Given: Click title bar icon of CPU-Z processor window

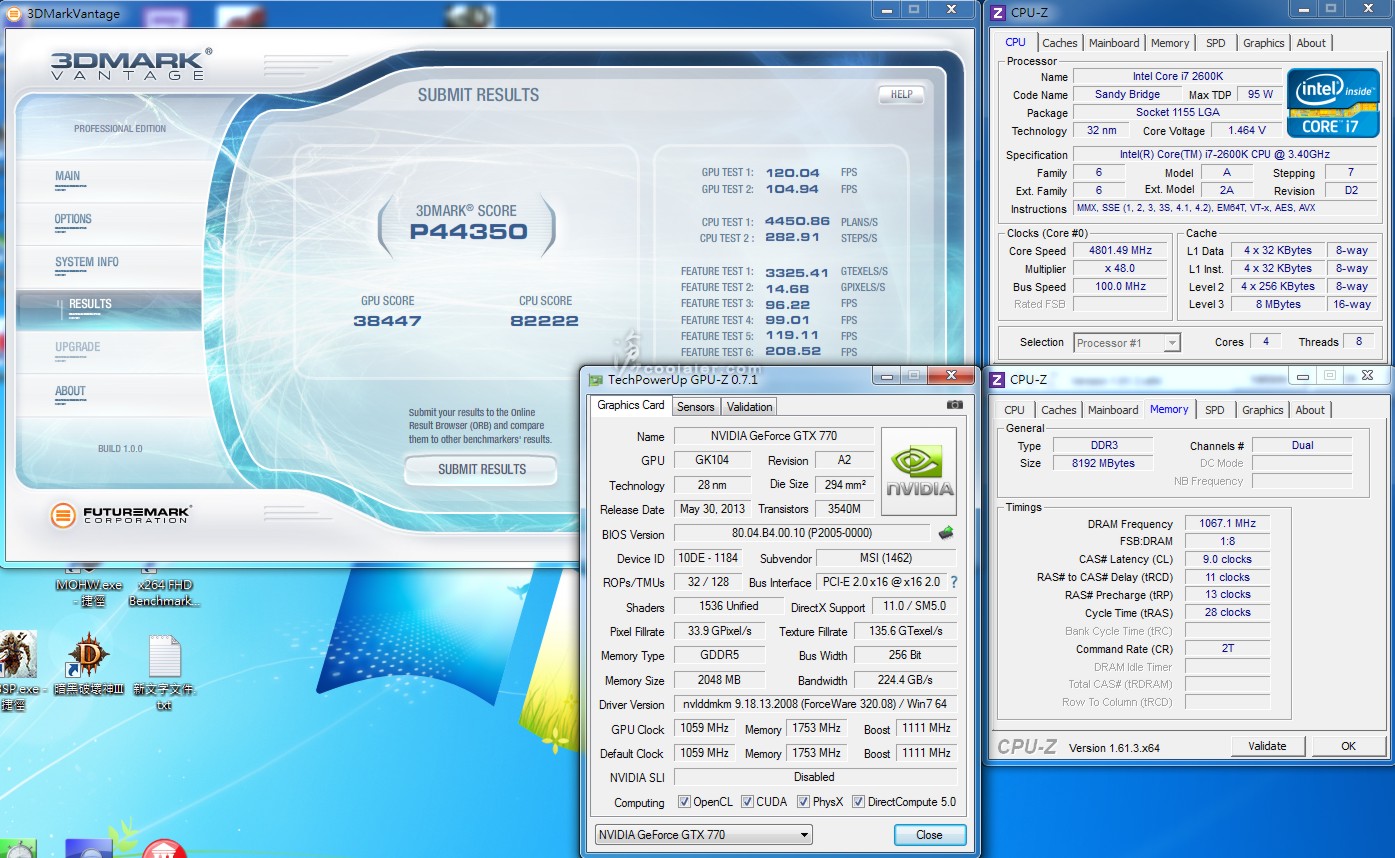Looking at the screenshot, I should click(997, 12).
